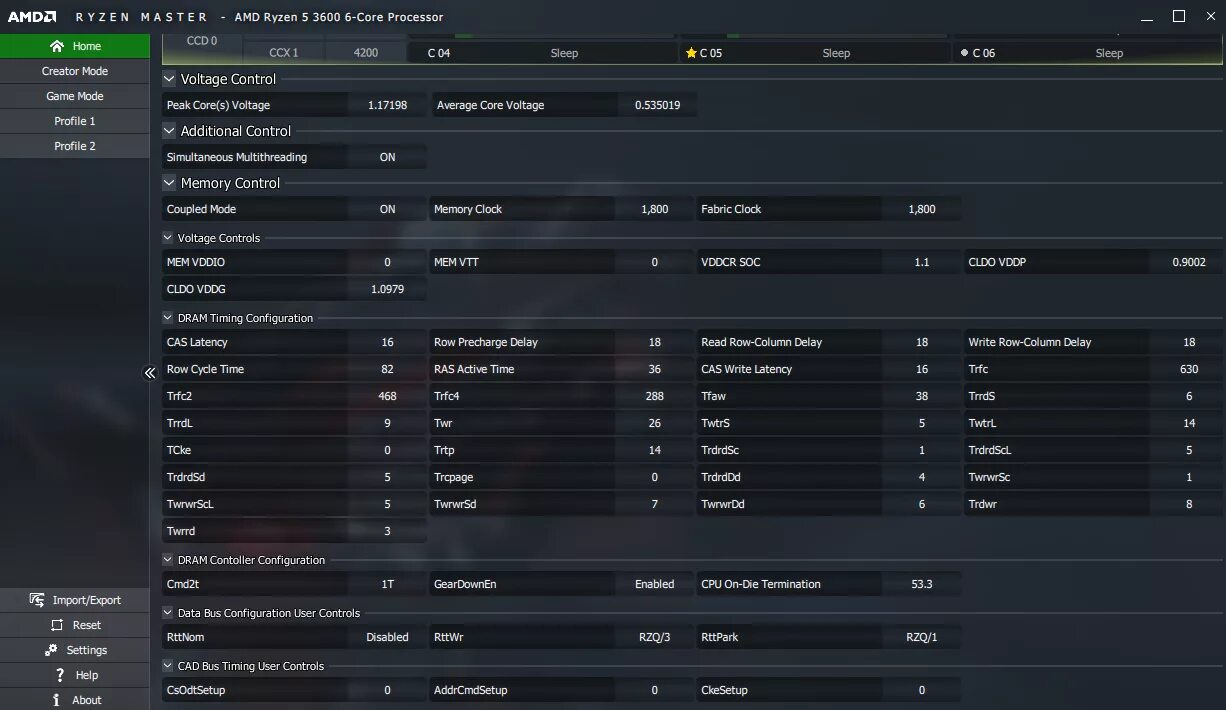This screenshot has width=1226, height=710.
Task: Click the Fabric Clock 1,800 field
Action: pos(921,209)
